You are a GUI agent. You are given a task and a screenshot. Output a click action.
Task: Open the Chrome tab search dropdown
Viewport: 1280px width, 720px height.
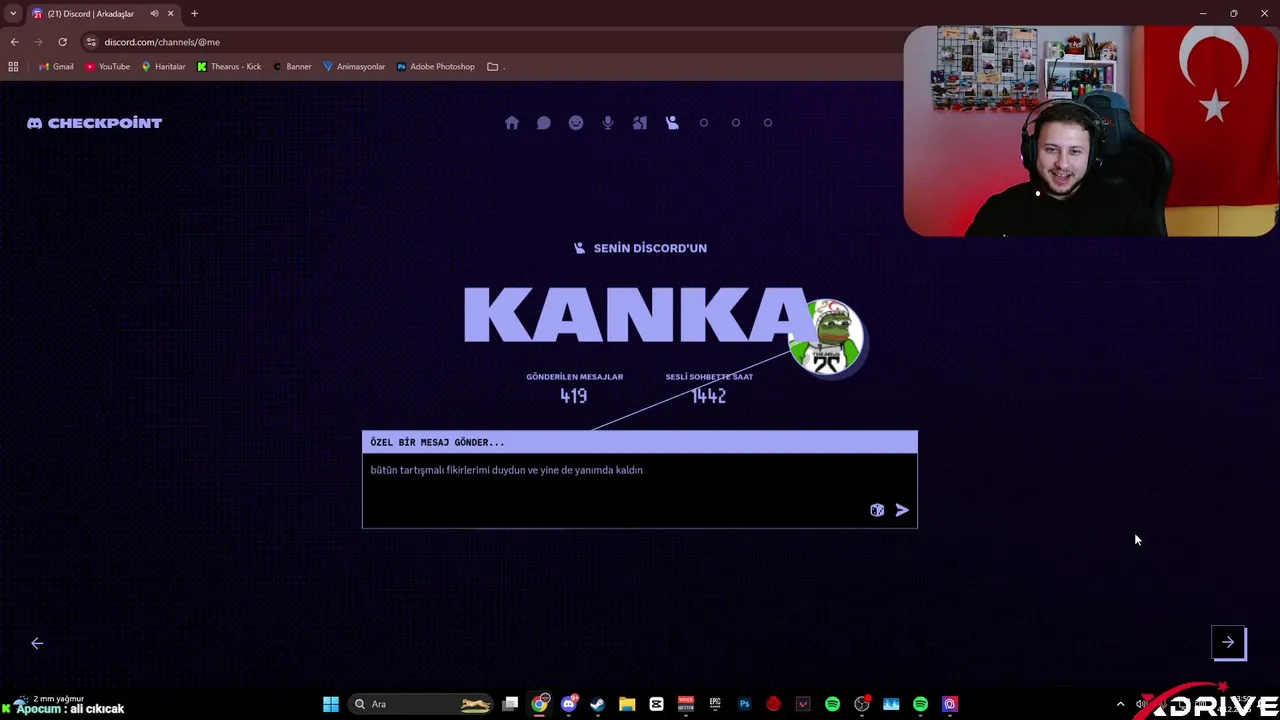13,14
